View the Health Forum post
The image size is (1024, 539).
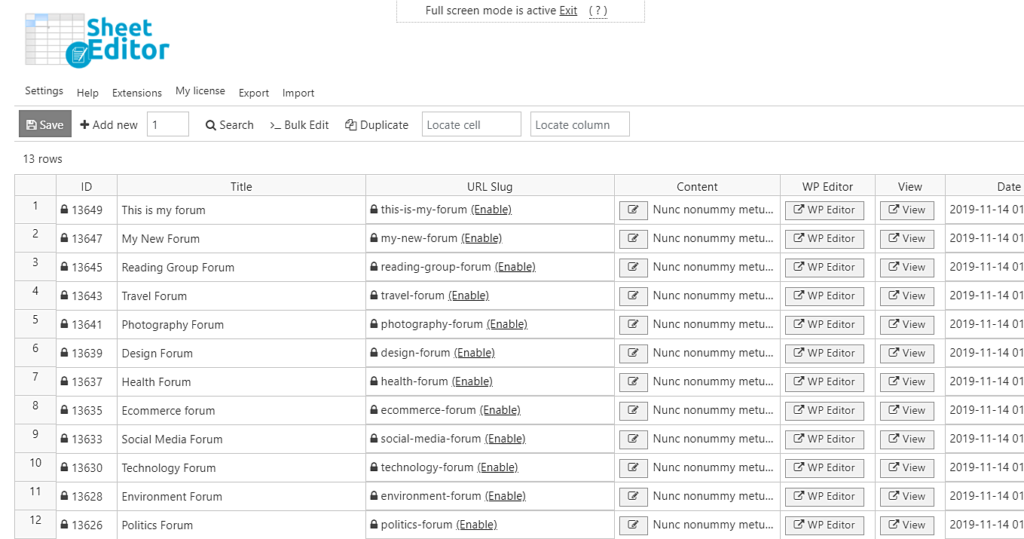906,382
